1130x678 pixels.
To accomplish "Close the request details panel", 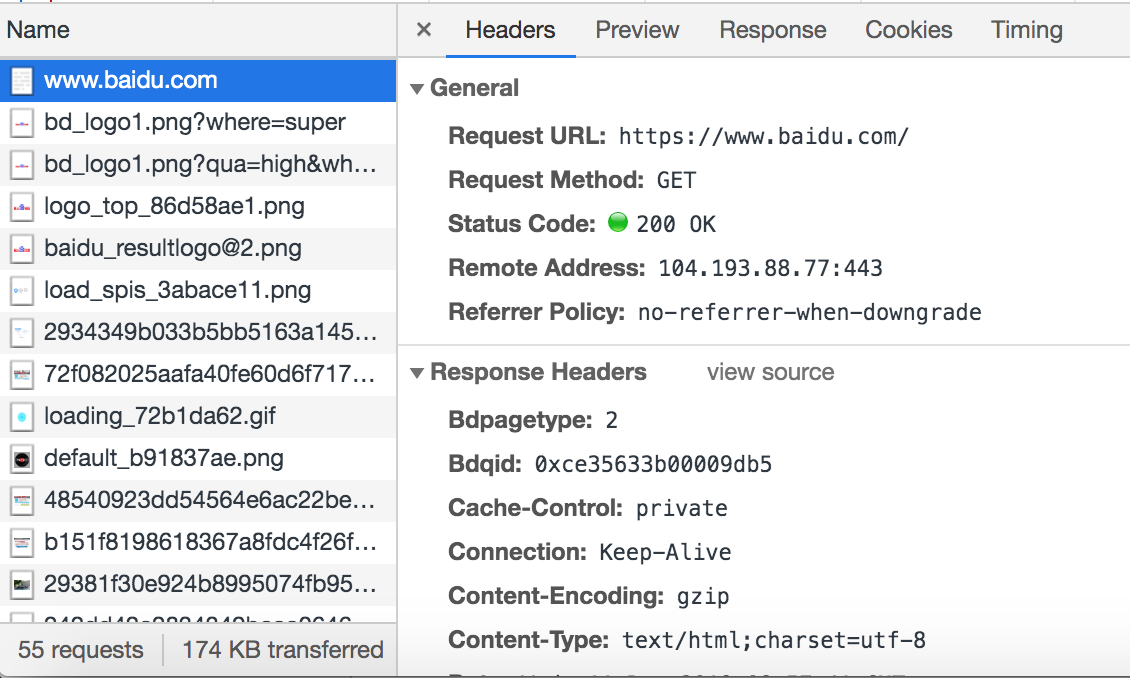I will tap(424, 30).
